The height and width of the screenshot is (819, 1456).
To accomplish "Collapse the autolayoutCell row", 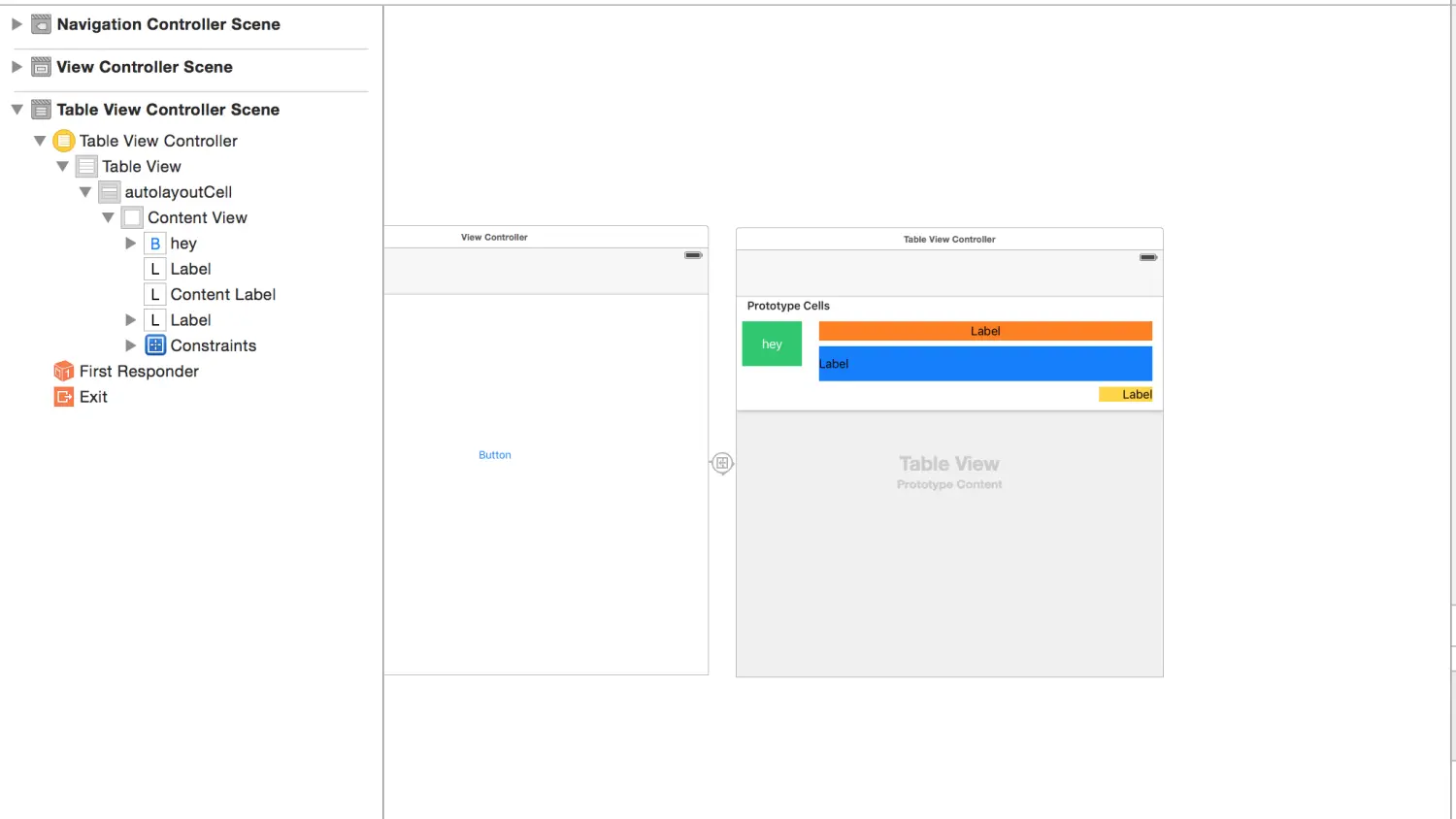I will coord(85,192).
